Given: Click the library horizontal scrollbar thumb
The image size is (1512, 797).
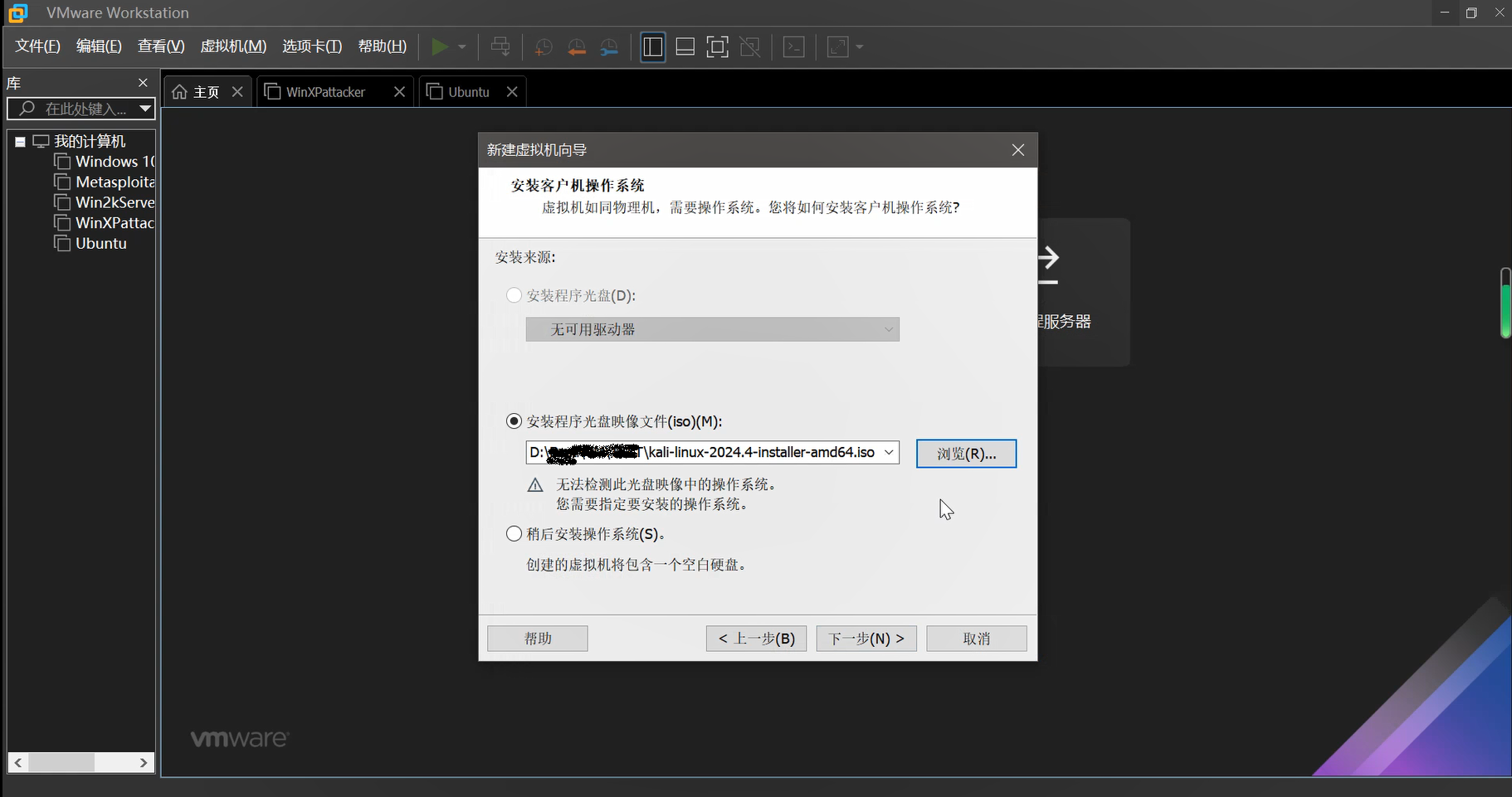Looking at the screenshot, I should click(61, 762).
